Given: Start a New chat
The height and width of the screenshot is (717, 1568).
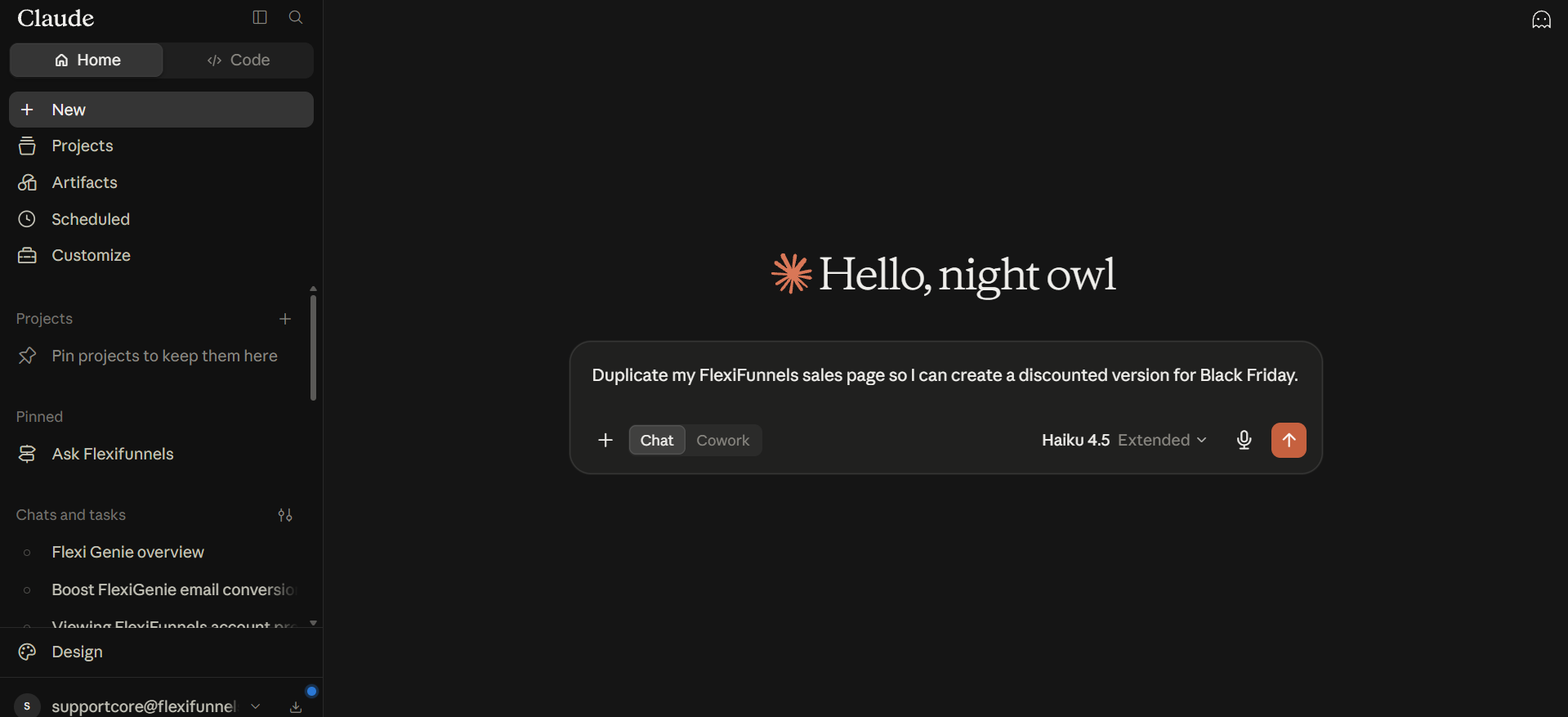Looking at the screenshot, I should (x=161, y=110).
